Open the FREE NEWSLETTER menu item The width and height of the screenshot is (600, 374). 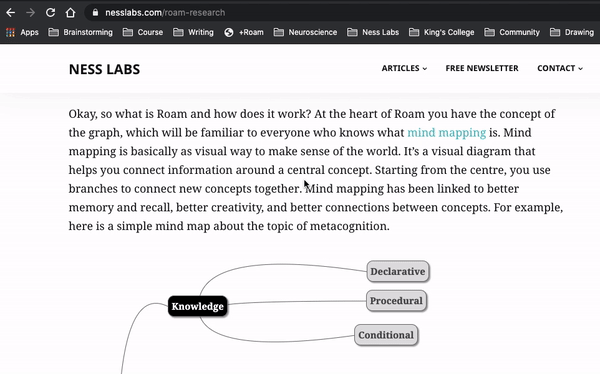pos(482,68)
